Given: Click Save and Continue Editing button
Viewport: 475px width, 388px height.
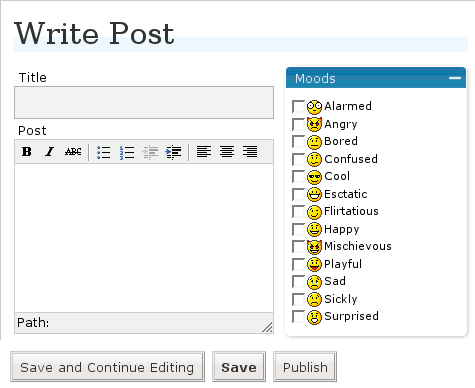Looking at the screenshot, I should 107,367.
